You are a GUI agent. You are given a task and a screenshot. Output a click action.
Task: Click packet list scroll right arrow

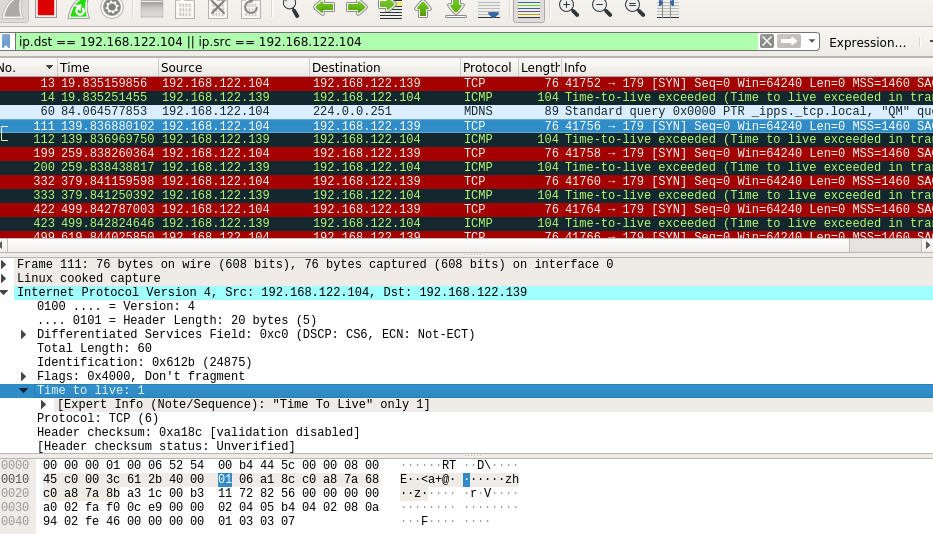(x=928, y=245)
